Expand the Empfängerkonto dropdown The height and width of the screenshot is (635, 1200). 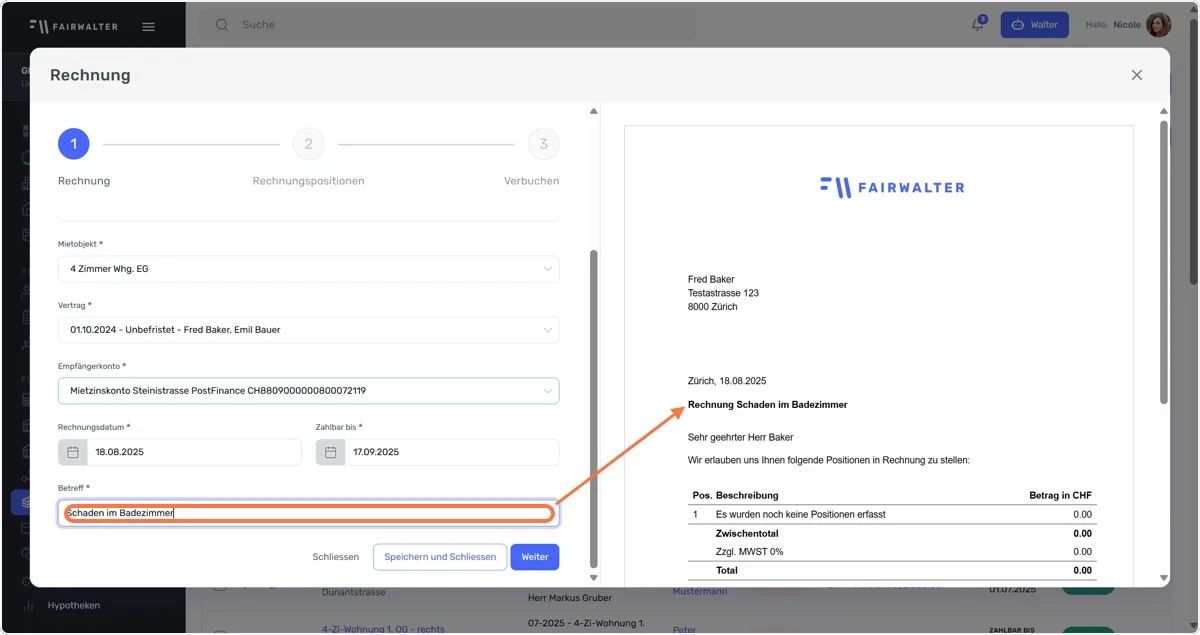pyautogui.click(x=309, y=391)
